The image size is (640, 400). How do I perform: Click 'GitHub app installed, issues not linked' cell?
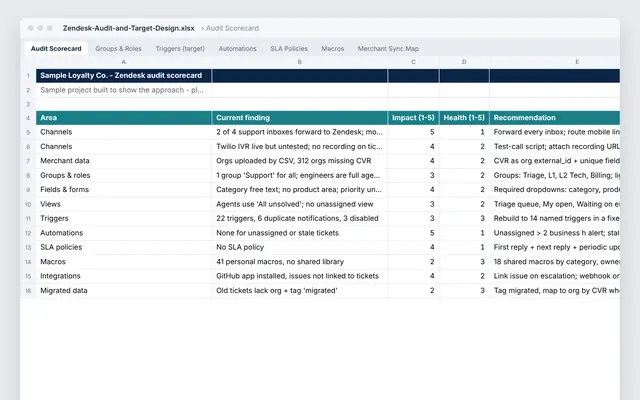click(x=300, y=276)
